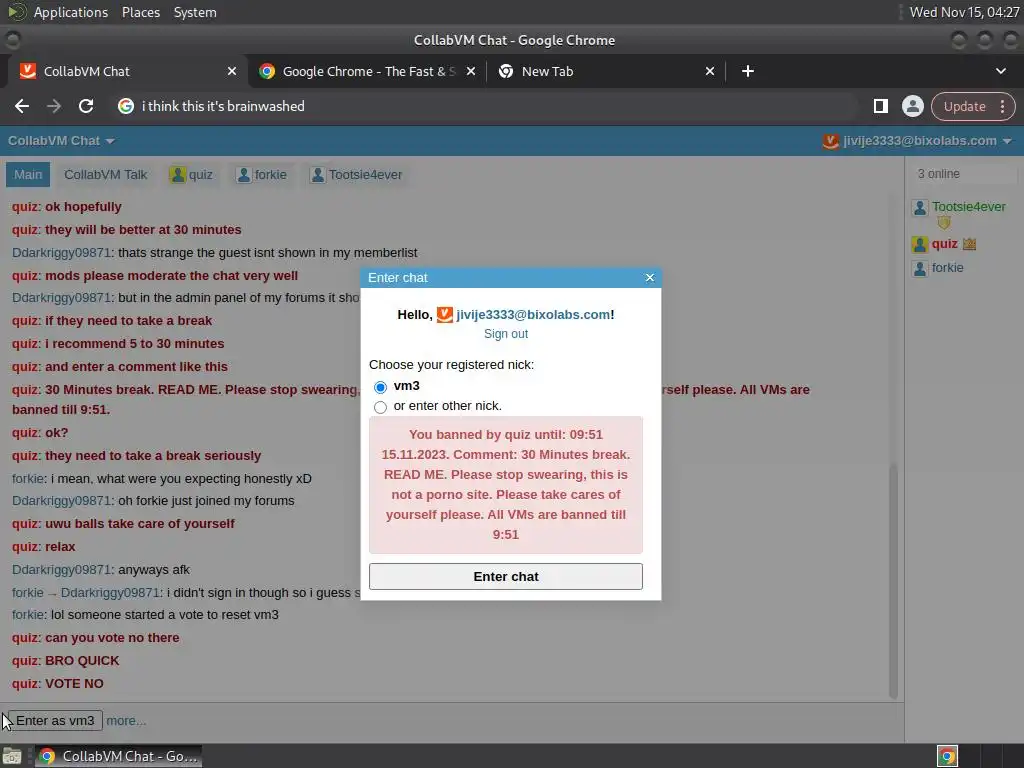This screenshot has height=768, width=1024.
Task: Switch to the CollabVM Talk tab
Action: tap(106, 174)
